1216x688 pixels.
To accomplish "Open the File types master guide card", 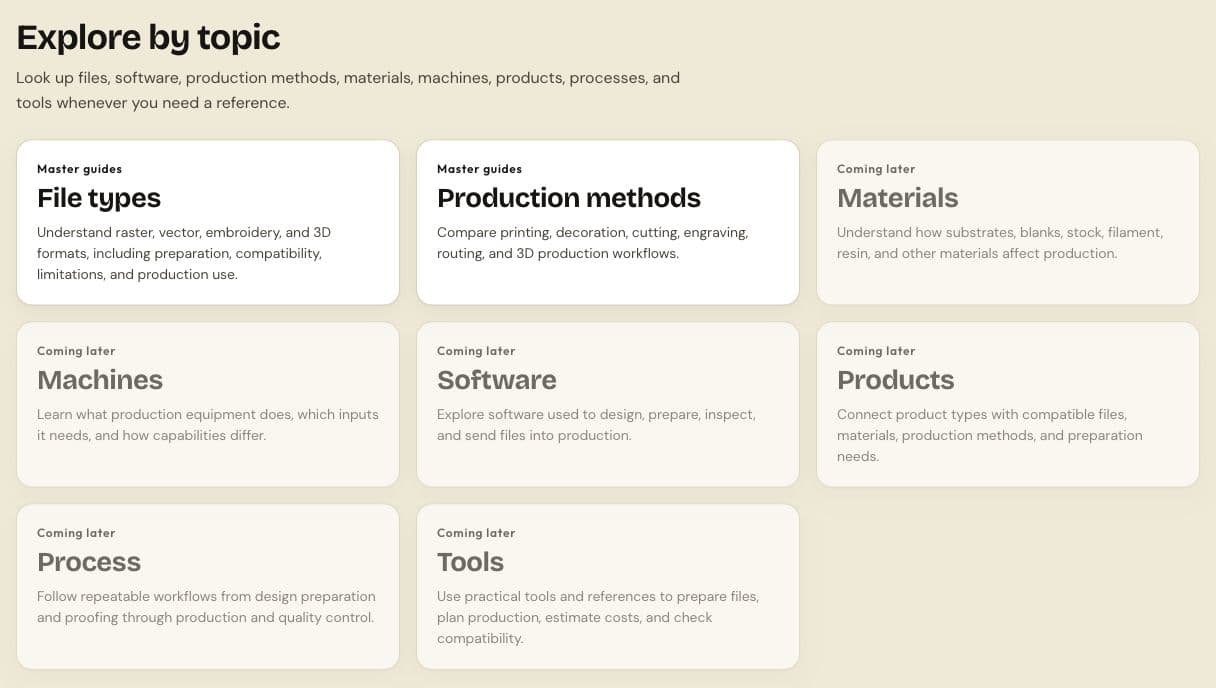I will (208, 222).
